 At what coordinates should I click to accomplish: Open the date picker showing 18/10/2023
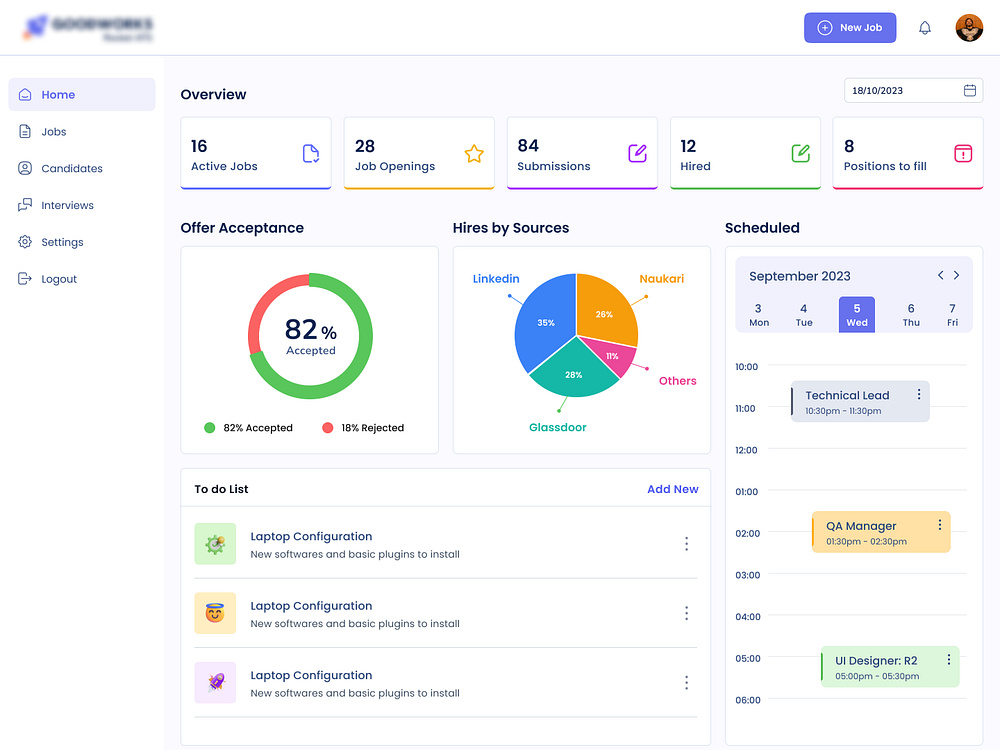[912, 90]
